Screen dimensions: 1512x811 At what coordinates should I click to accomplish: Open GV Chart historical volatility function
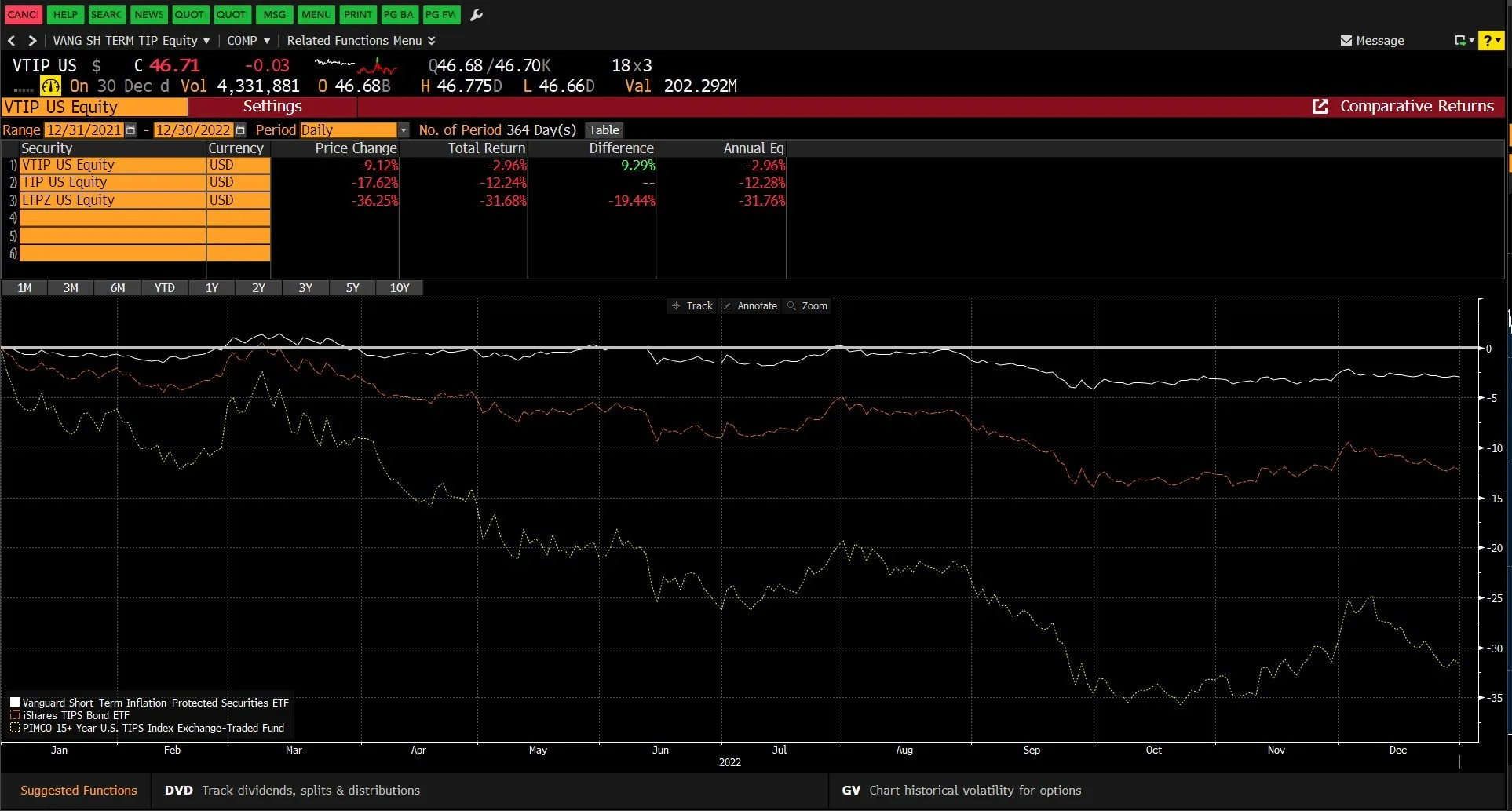[962, 791]
